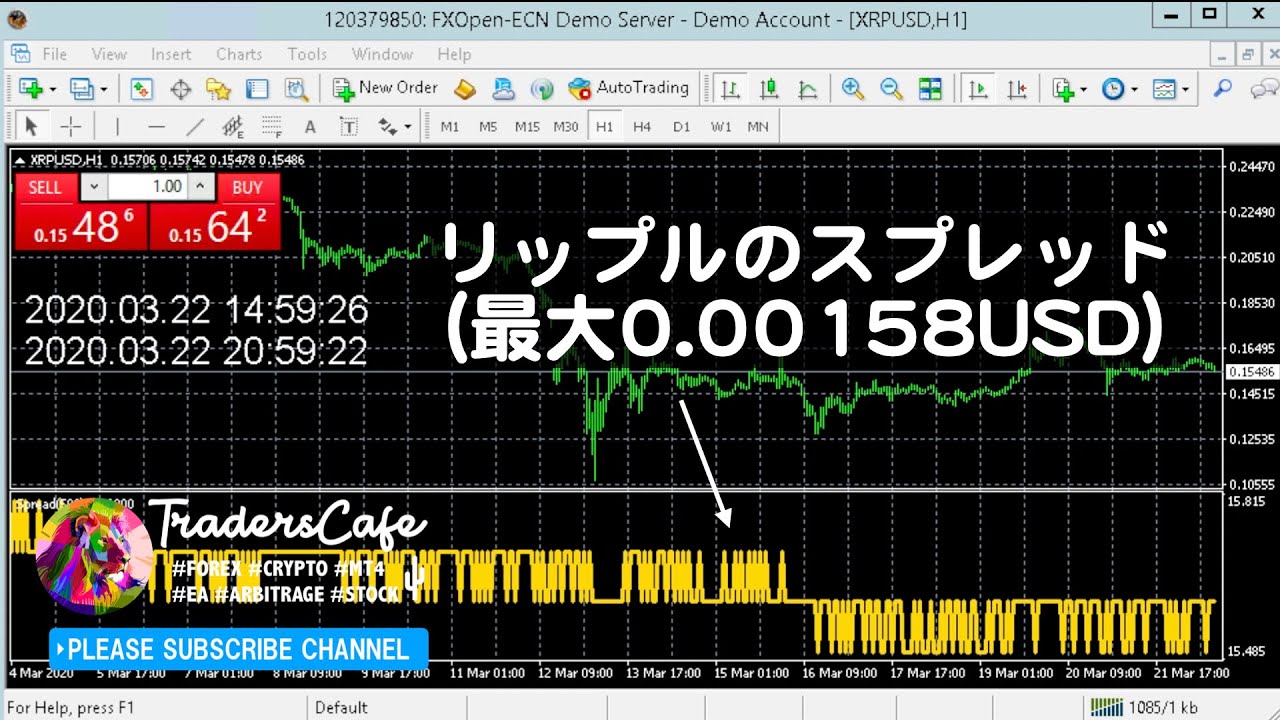
Task: Open the Indicators list icon
Action: point(1062,89)
